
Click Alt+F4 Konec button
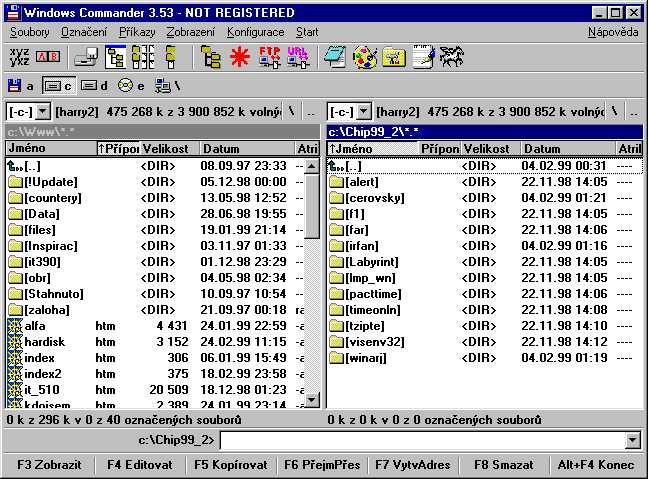pos(596,465)
